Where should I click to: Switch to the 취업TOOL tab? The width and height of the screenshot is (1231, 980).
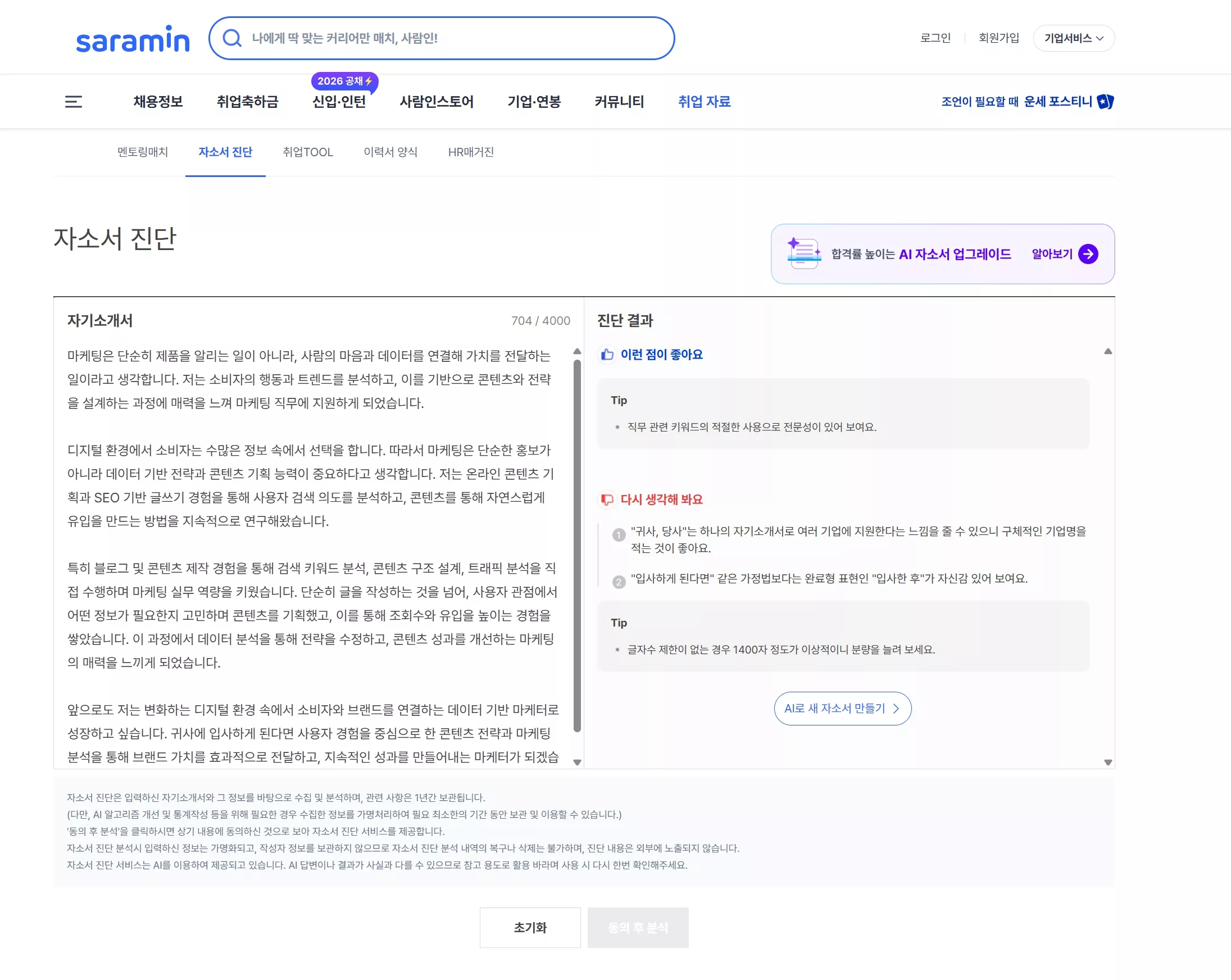[308, 152]
